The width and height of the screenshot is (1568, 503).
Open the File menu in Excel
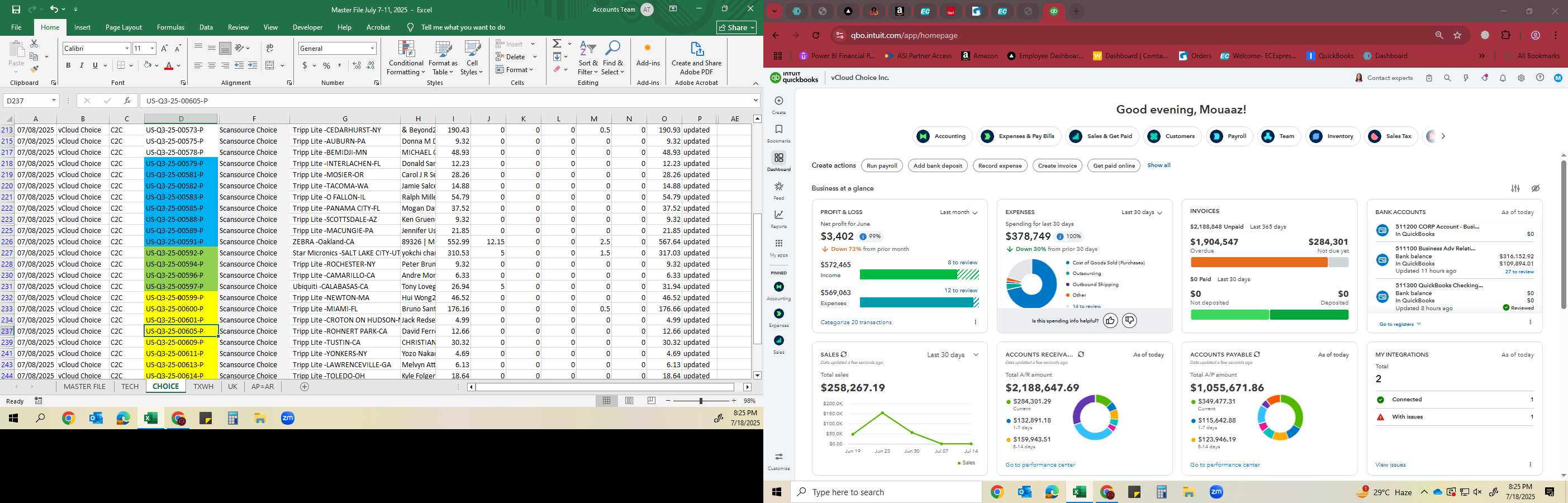click(16, 27)
